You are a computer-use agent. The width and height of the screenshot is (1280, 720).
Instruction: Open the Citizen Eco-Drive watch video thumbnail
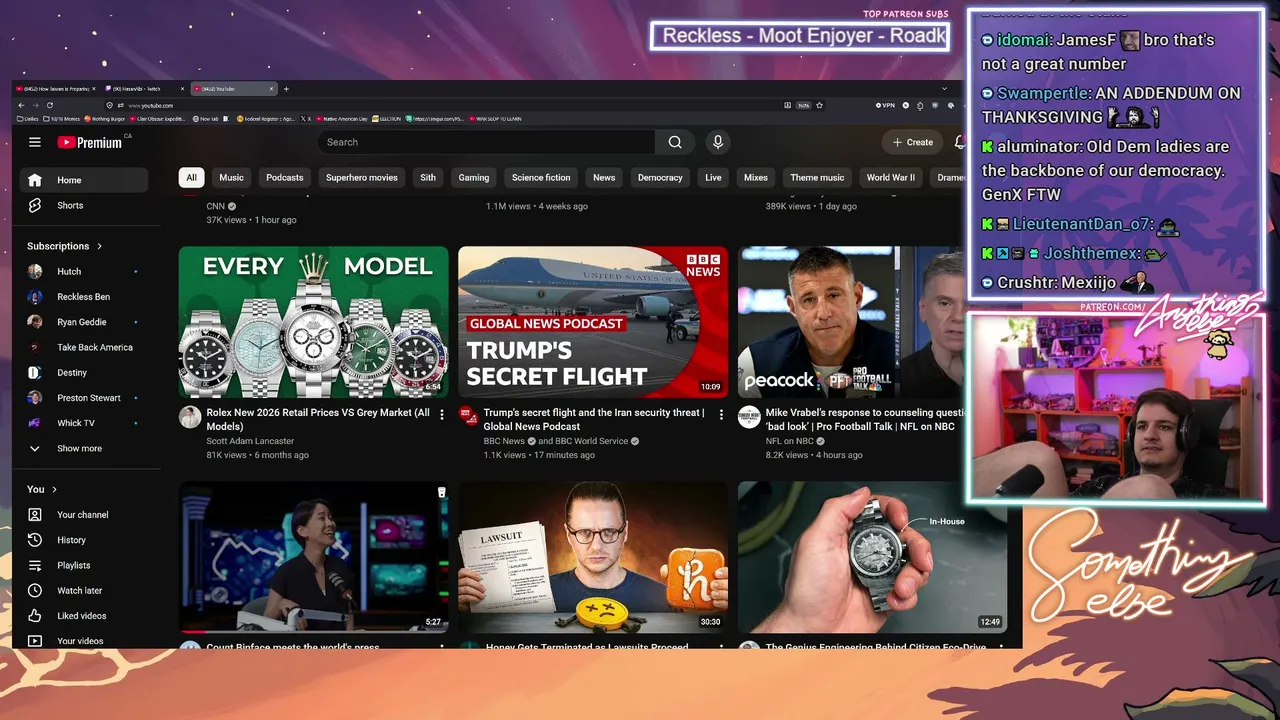coord(872,557)
